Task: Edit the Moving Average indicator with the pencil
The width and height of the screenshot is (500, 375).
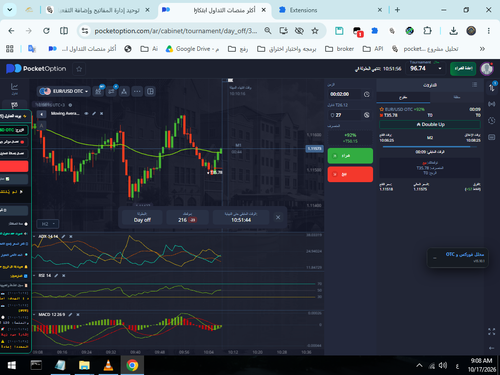Action: click(x=94, y=114)
